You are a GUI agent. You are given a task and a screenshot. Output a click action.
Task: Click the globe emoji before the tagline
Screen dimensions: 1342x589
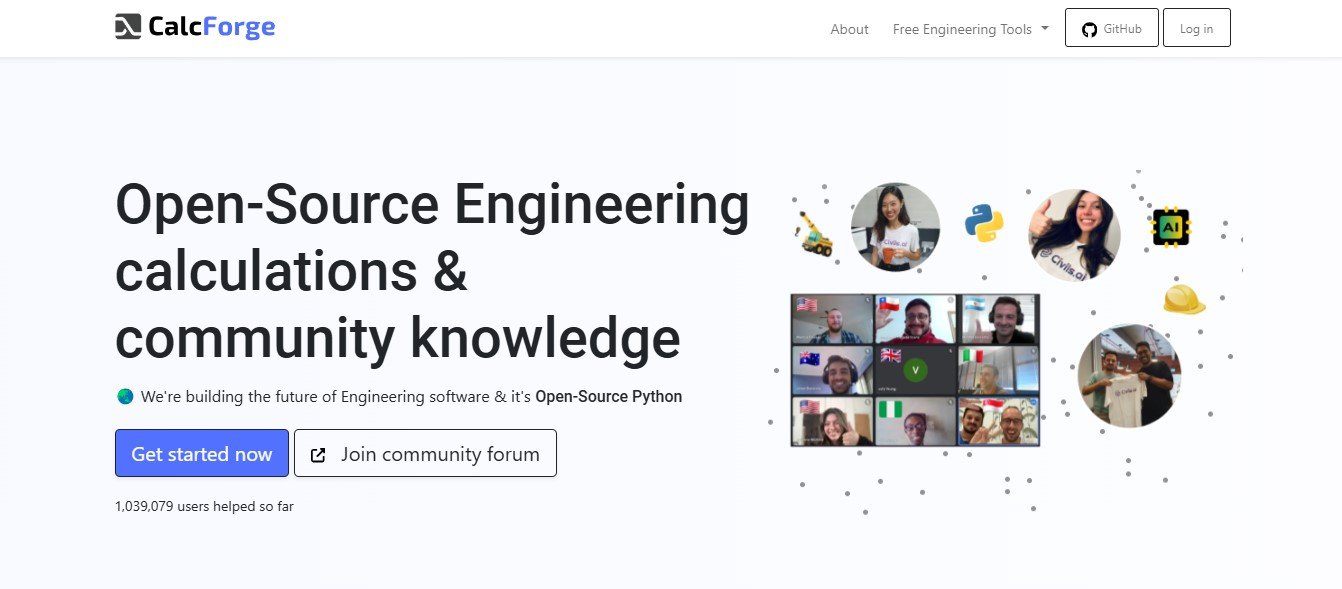pos(125,396)
